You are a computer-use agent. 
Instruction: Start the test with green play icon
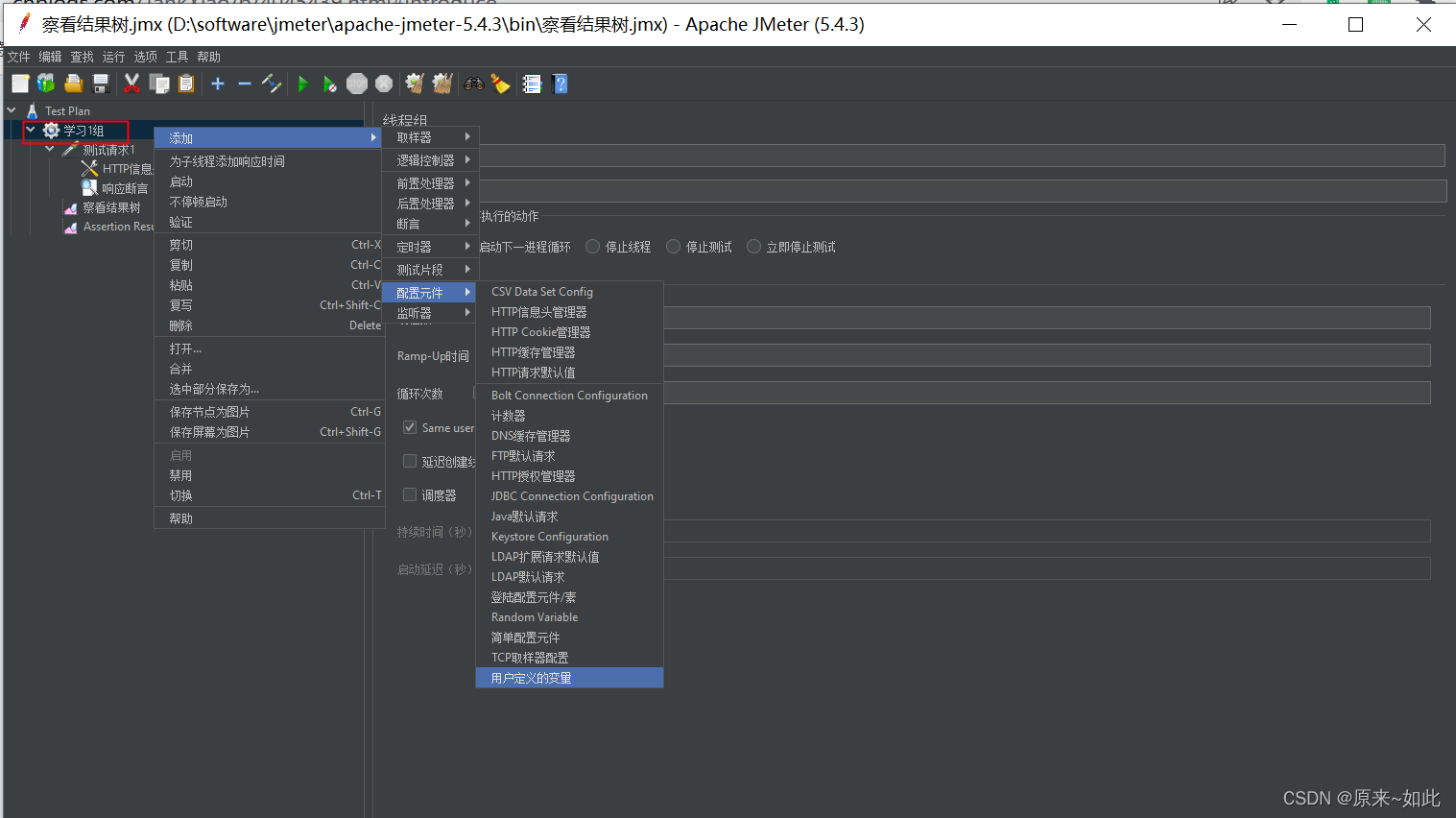pos(303,84)
